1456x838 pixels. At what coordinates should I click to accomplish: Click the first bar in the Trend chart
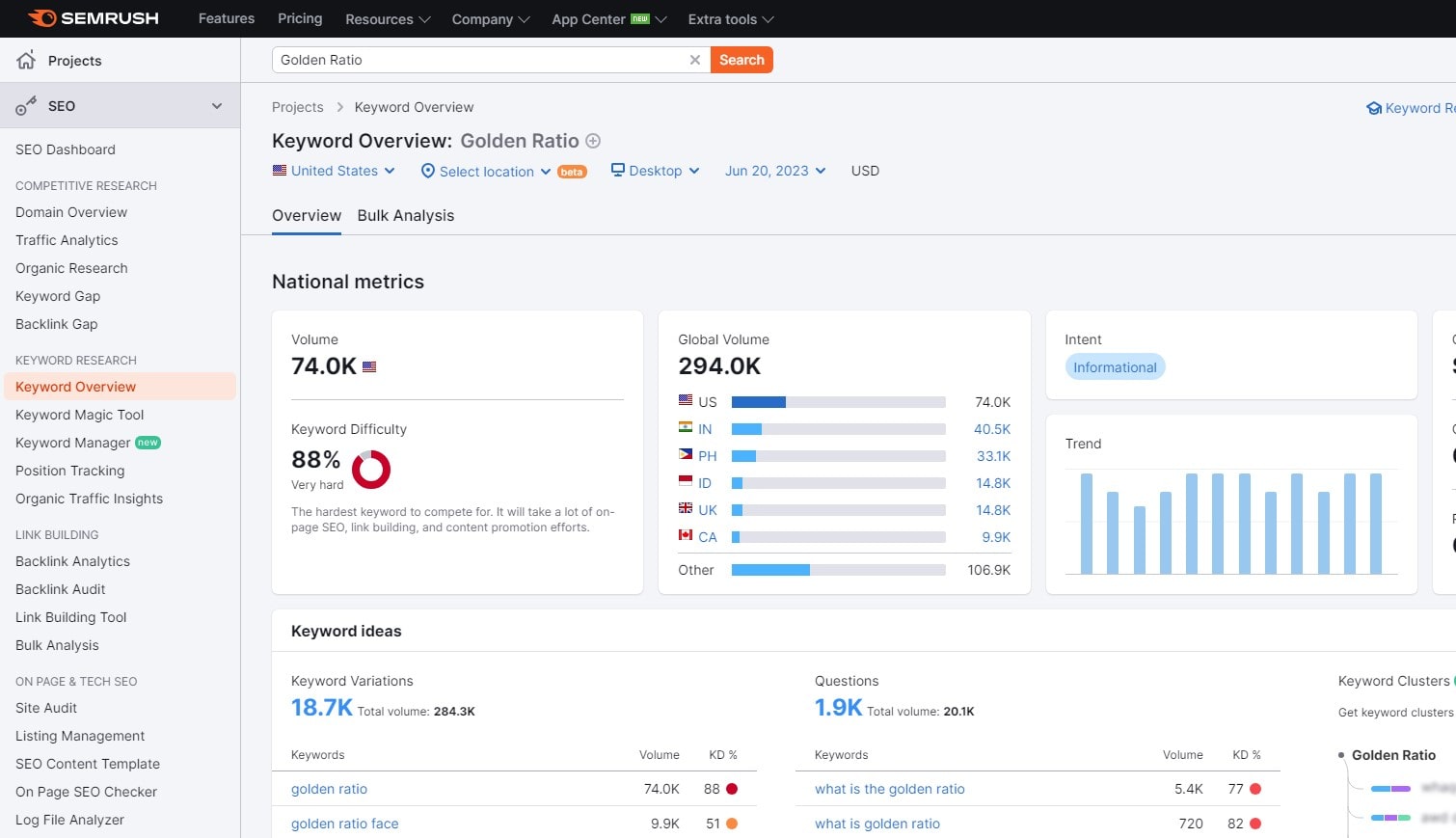point(1087,524)
